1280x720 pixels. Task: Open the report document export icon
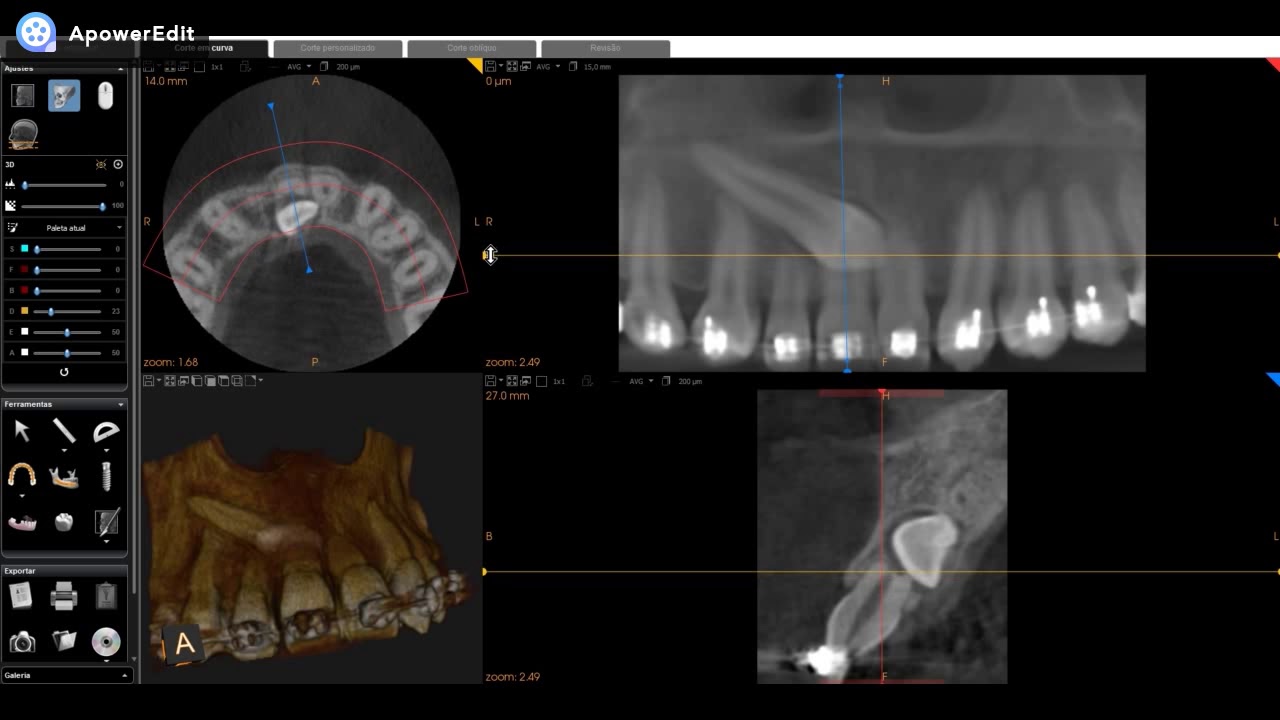click(21, 596)
